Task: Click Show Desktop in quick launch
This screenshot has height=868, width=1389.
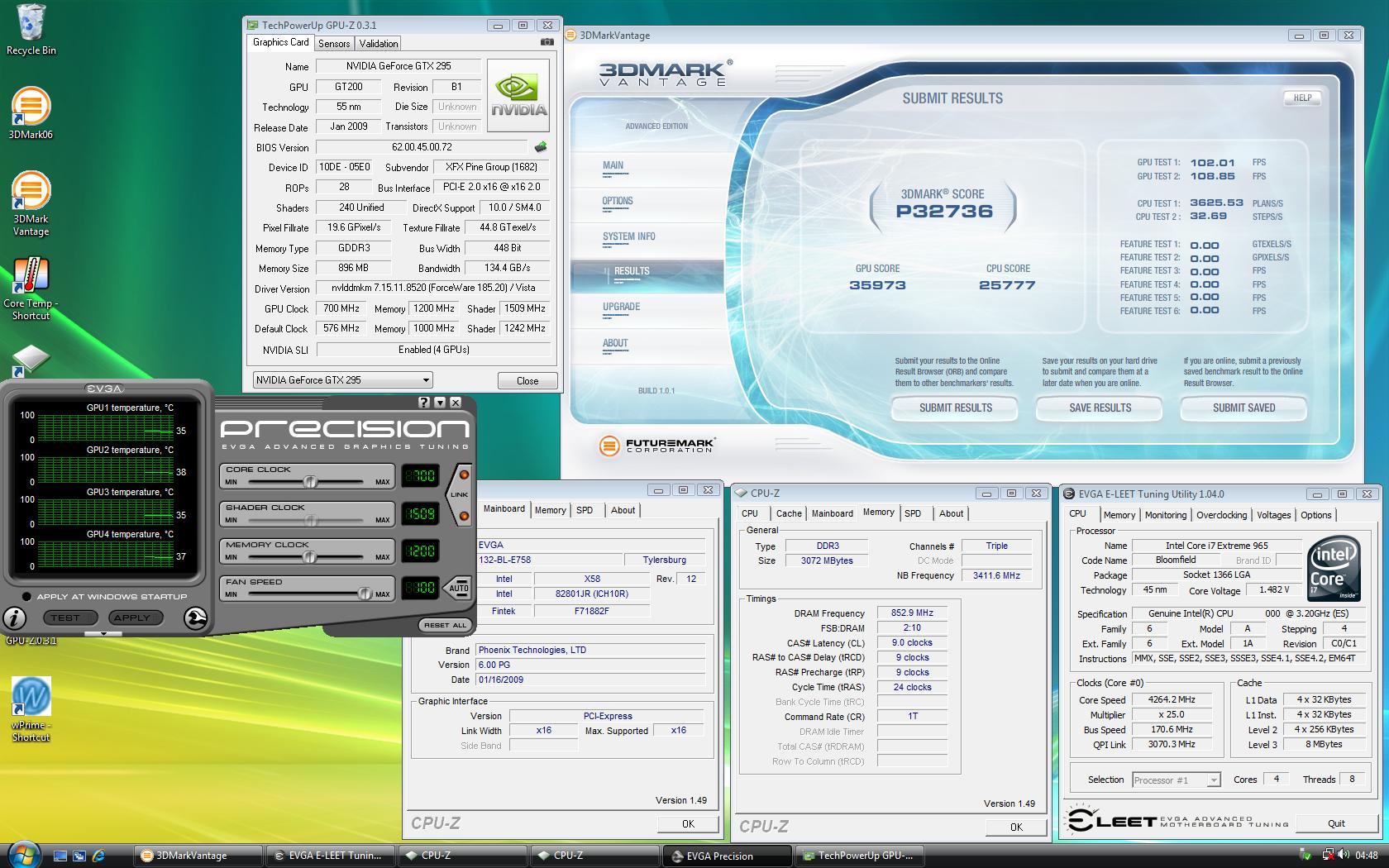Action: click(x=60, y=856)
